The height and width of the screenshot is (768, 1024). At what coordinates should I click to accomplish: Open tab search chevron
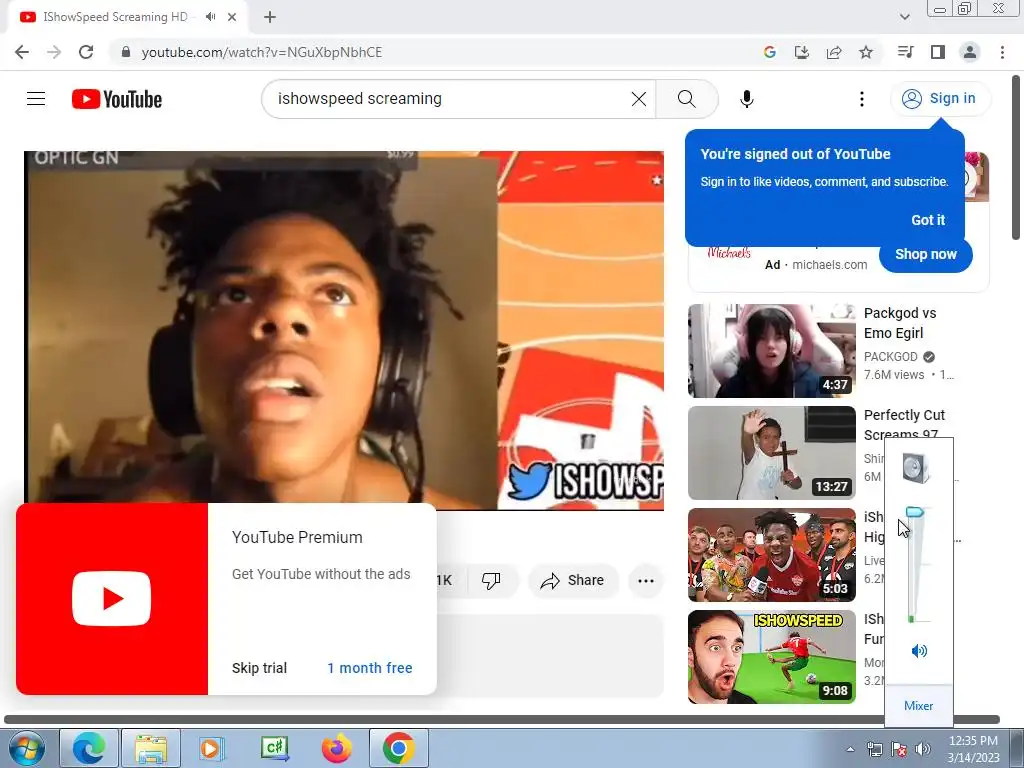coord(904,17)
